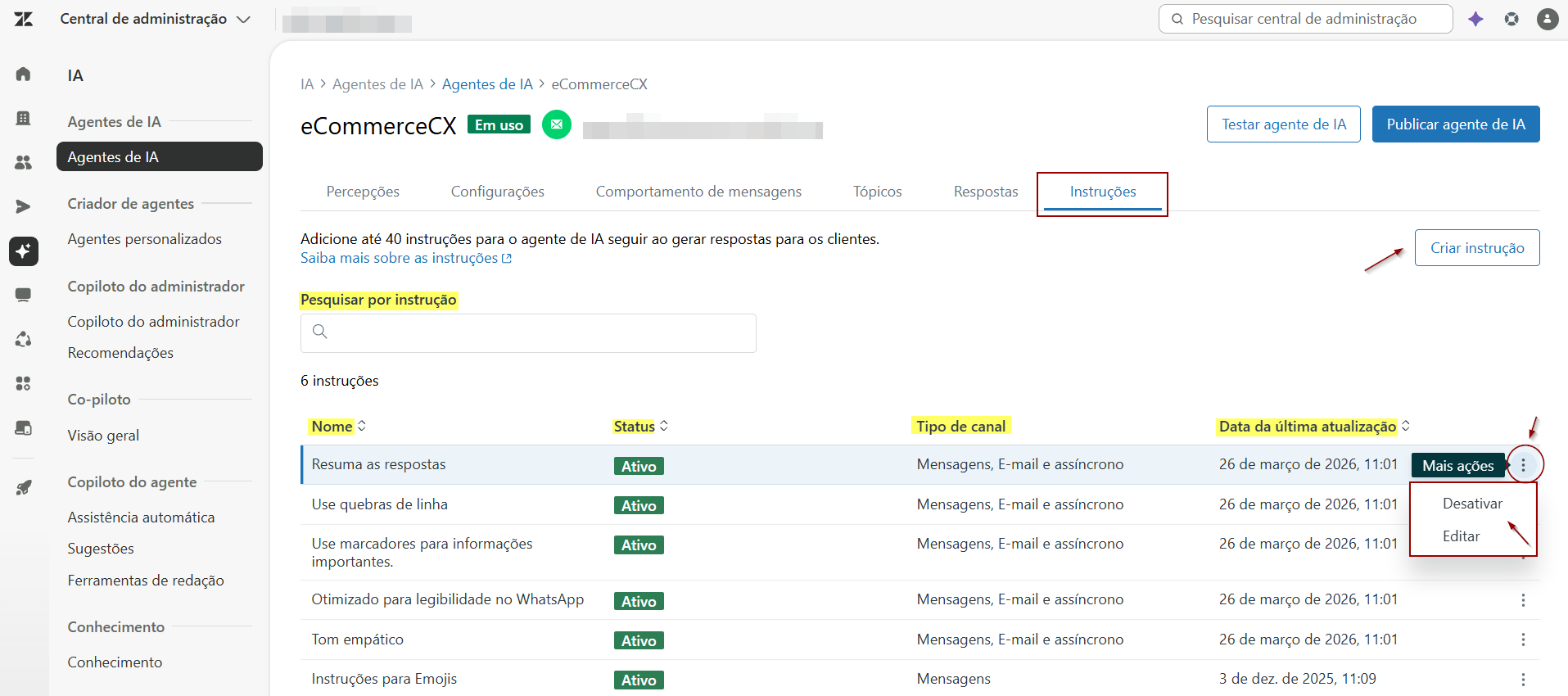This screenshot has height=696, width=1568.
Task: Open Recomendações in the sidebar
Action: click(x=120, y=353)
